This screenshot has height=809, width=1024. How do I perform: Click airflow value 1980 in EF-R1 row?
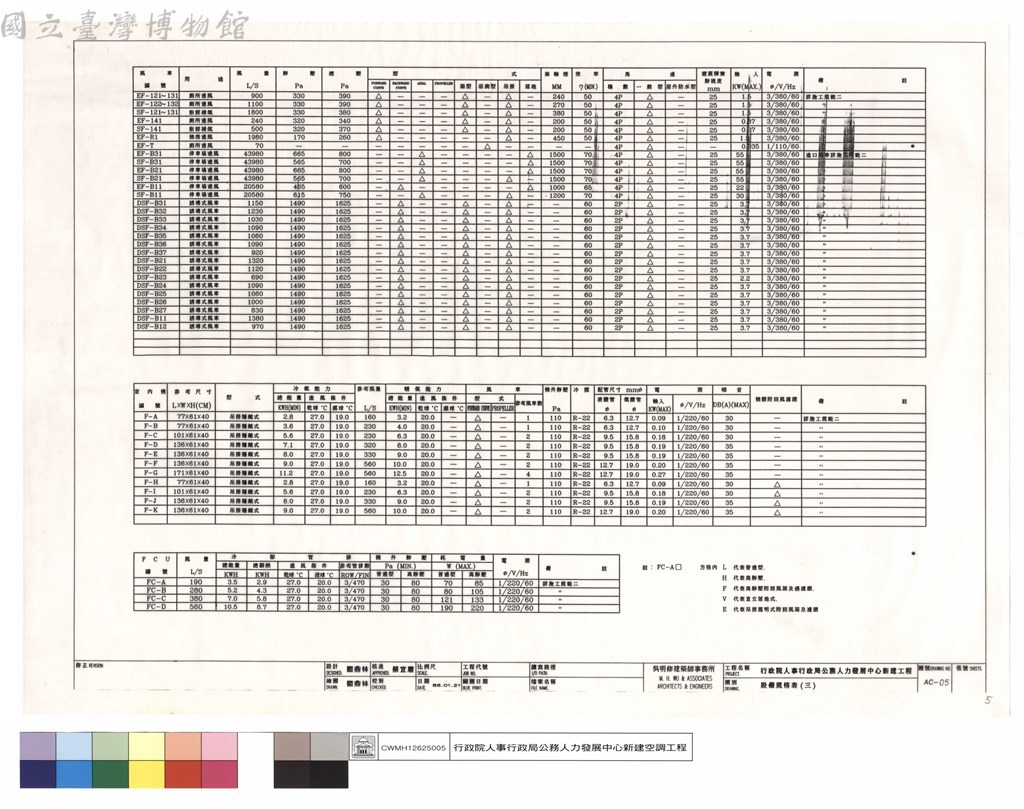(x=256, y=138)
